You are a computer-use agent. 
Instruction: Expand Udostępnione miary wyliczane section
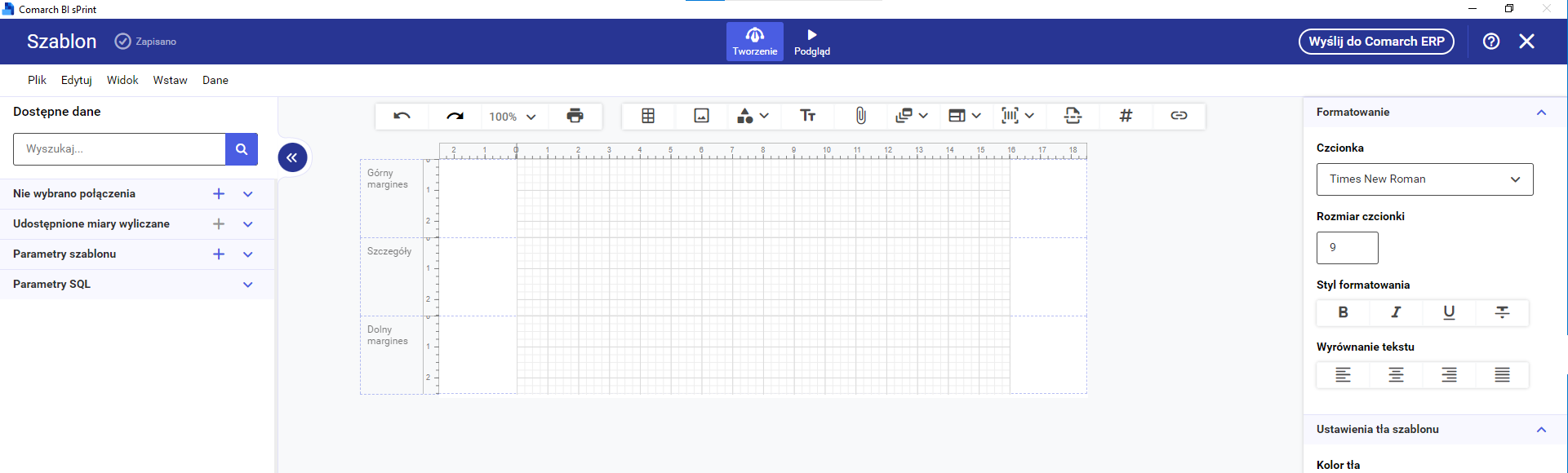248,224
